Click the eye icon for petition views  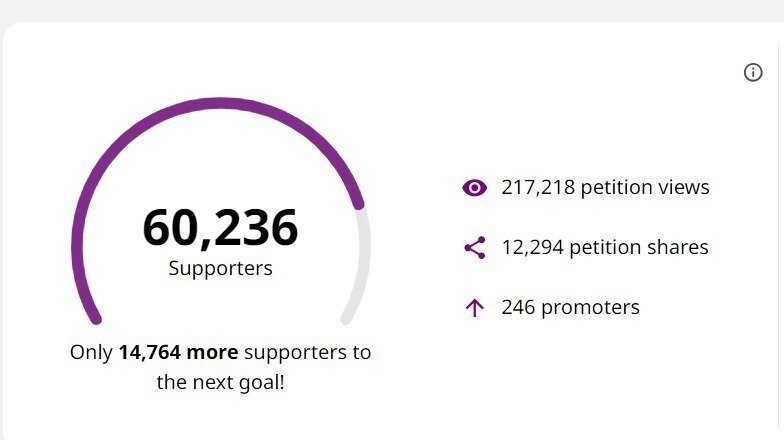click(x=474, y=187)
